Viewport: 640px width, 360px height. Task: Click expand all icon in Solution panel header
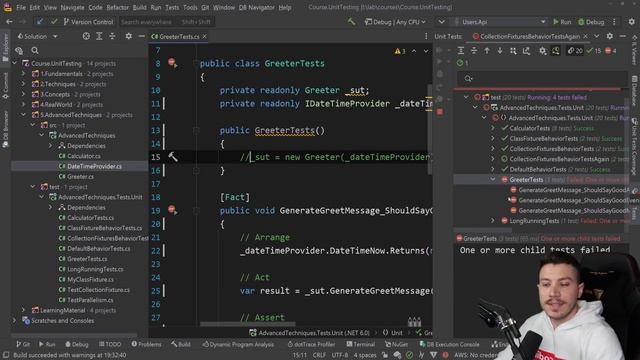pos(99,36)
